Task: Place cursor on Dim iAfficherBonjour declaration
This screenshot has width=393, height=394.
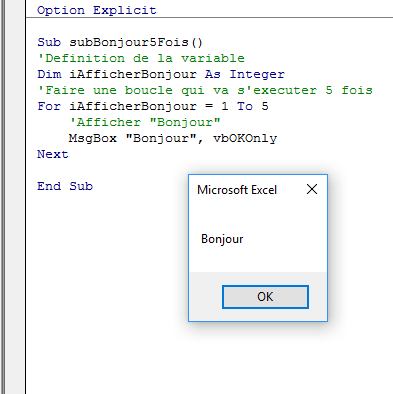Action: 161,74
